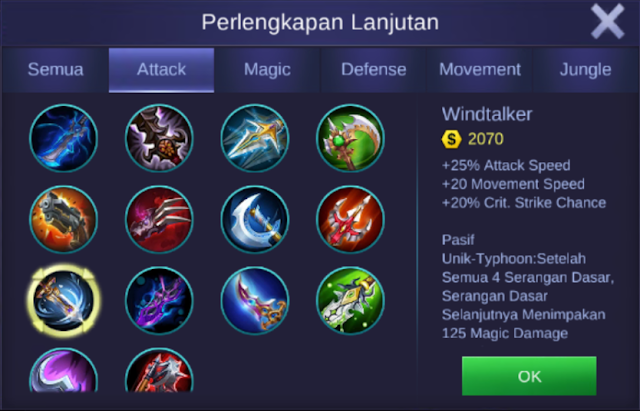Select the red trident spear item icon
The image size is (640, 411).
coord(350,219)
